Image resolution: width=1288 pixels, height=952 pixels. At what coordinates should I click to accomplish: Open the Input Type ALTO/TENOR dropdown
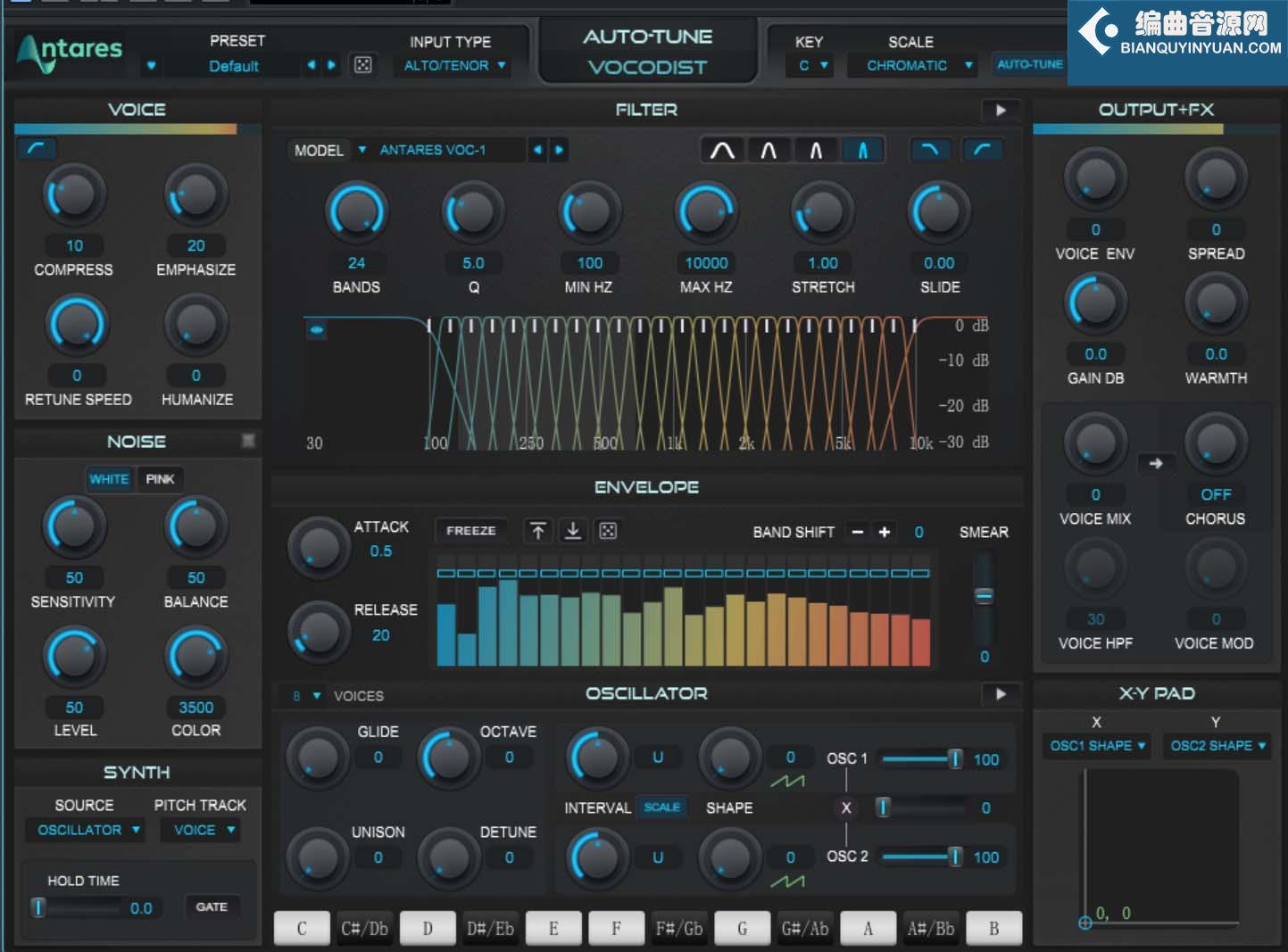453,65
